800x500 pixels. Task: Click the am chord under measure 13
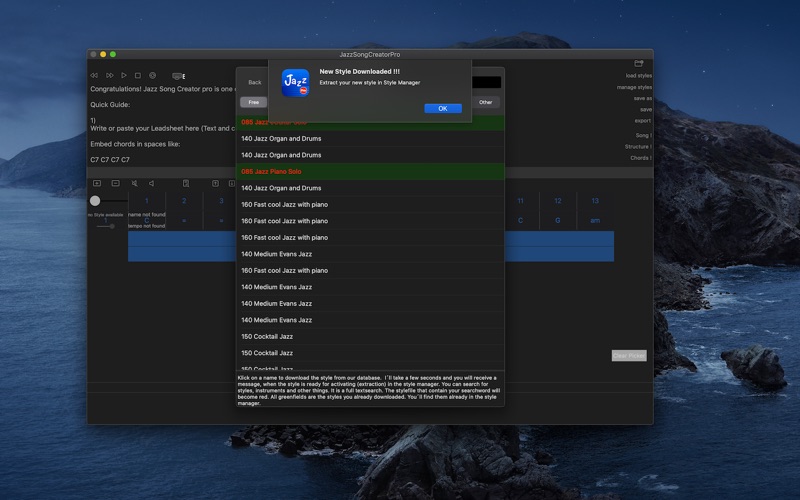[x=595, y=220]
